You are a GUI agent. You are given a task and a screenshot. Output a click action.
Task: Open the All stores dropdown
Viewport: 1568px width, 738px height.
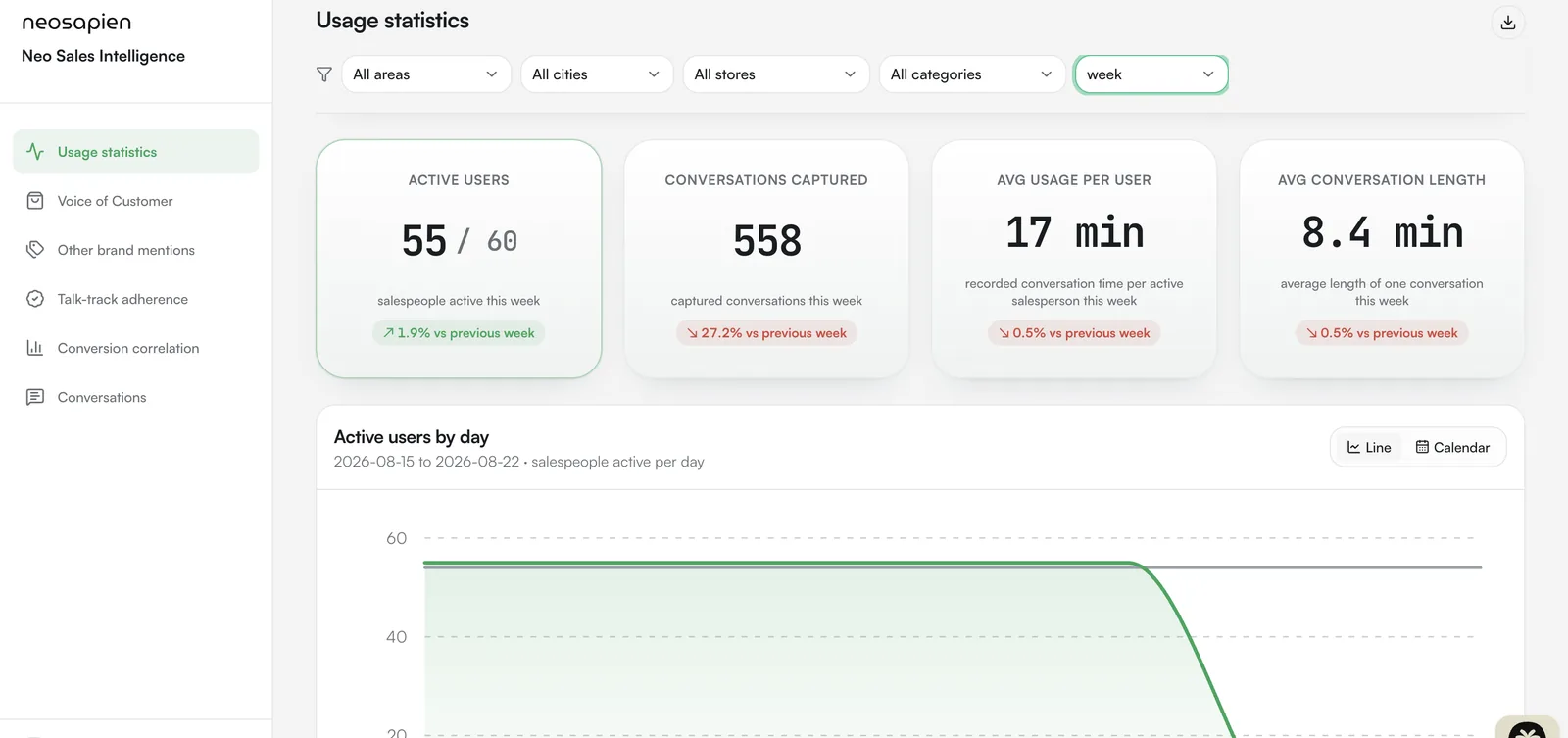click(776, 74)
